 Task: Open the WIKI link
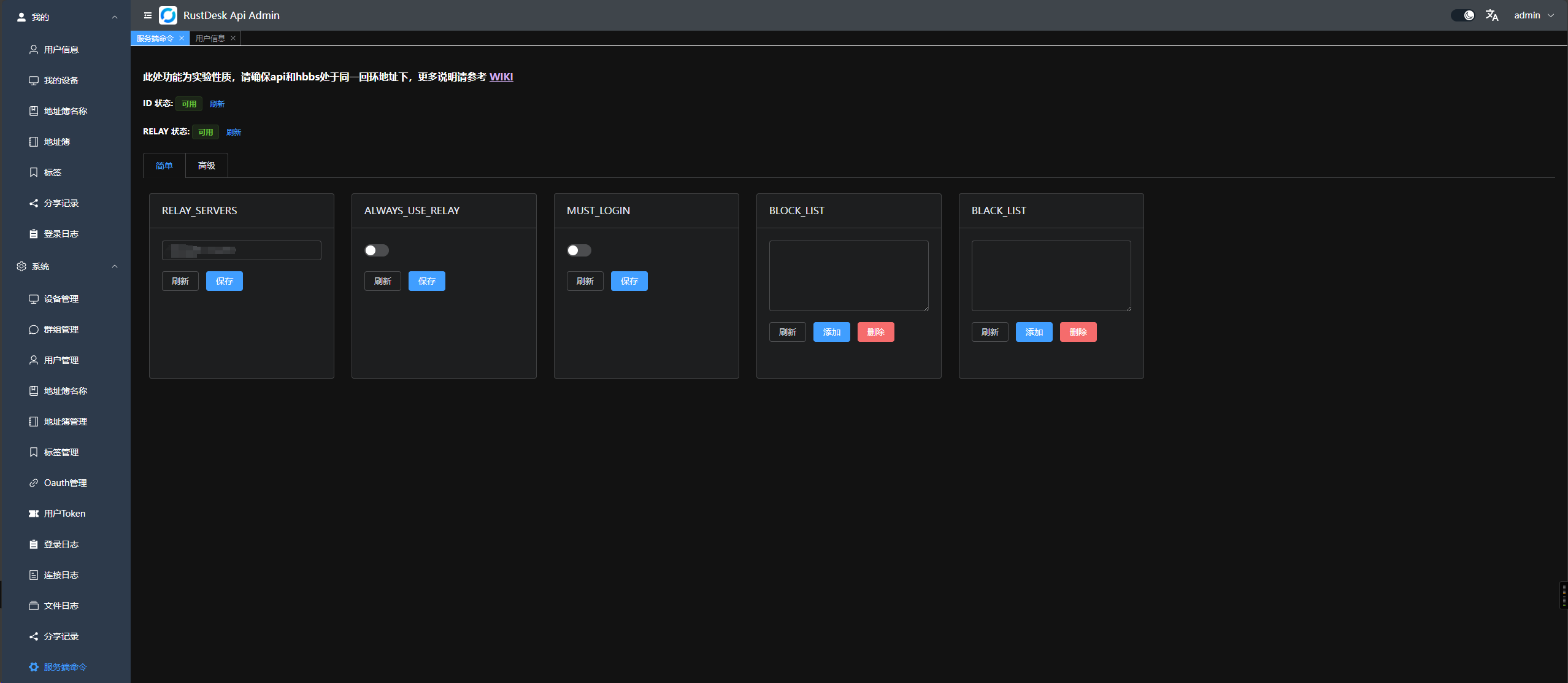pos(501,77)
